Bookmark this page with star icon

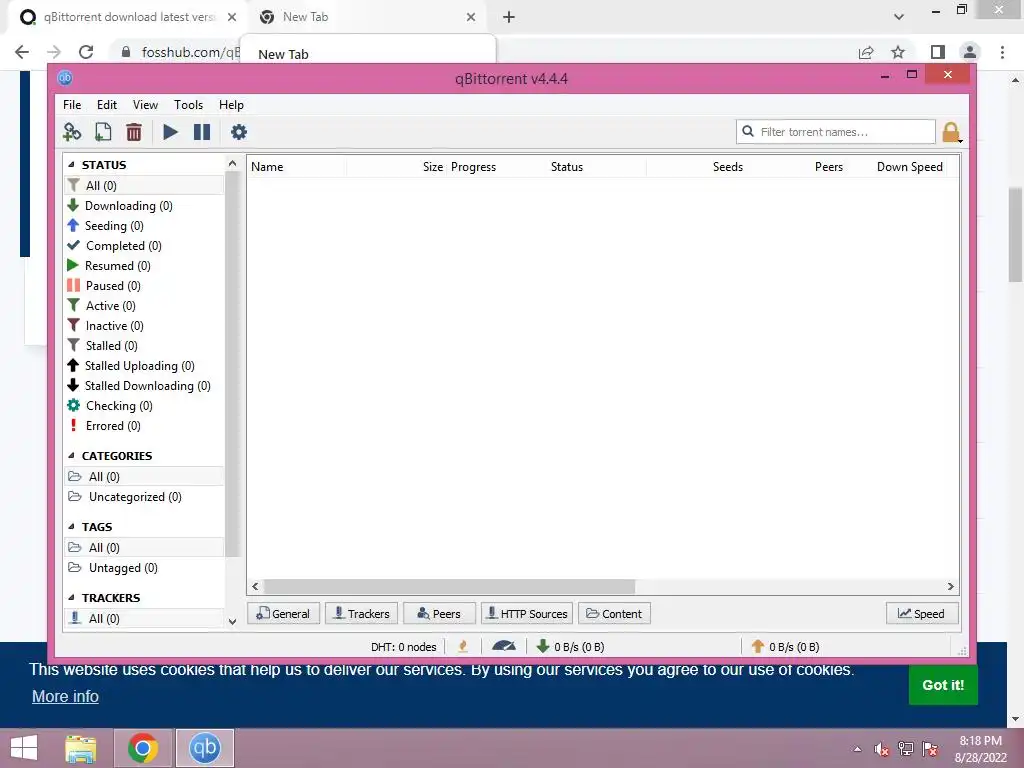click(898, 52)
